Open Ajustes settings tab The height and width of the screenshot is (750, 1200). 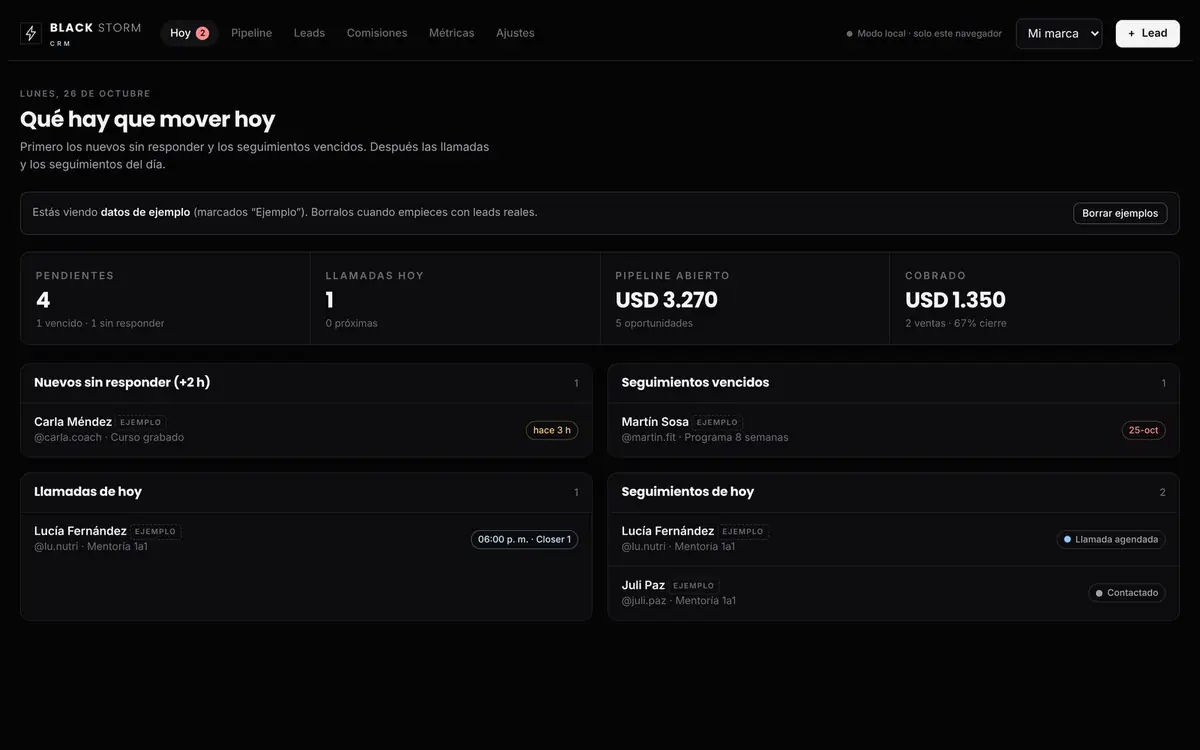(x=515, y=33)
